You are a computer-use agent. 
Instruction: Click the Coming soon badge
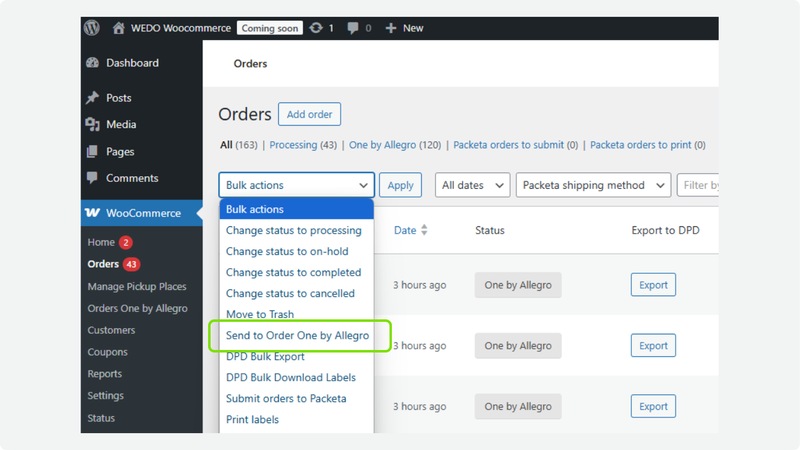coord(269,28)
